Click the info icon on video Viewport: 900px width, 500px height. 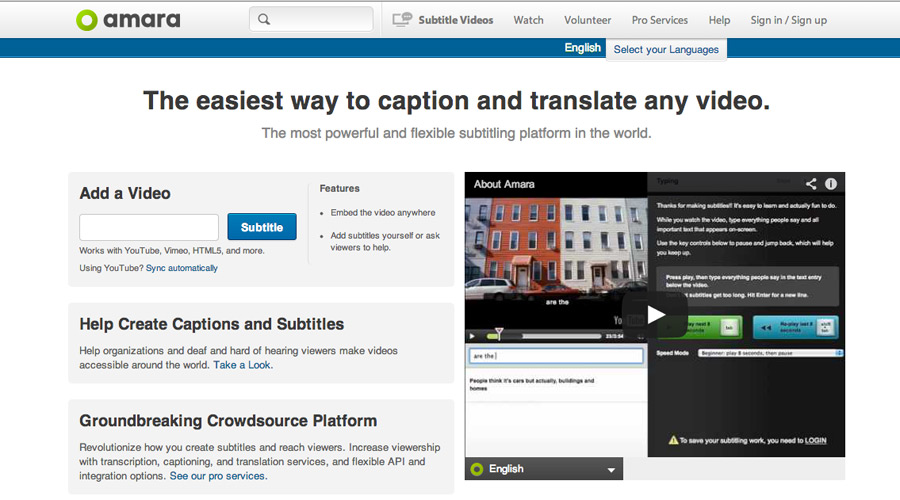coord(831,184)
